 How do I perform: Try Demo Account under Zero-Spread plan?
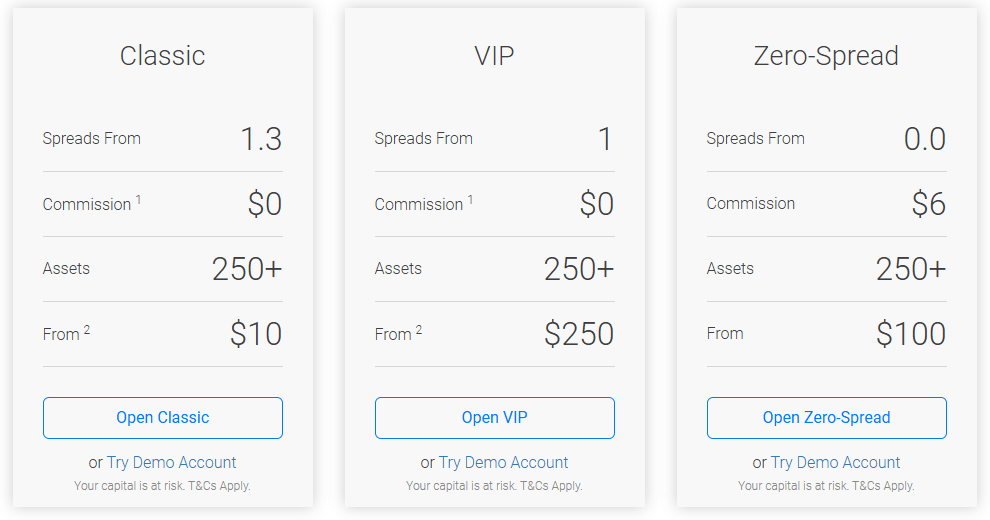pyautogui.click(x=836, y=463)
